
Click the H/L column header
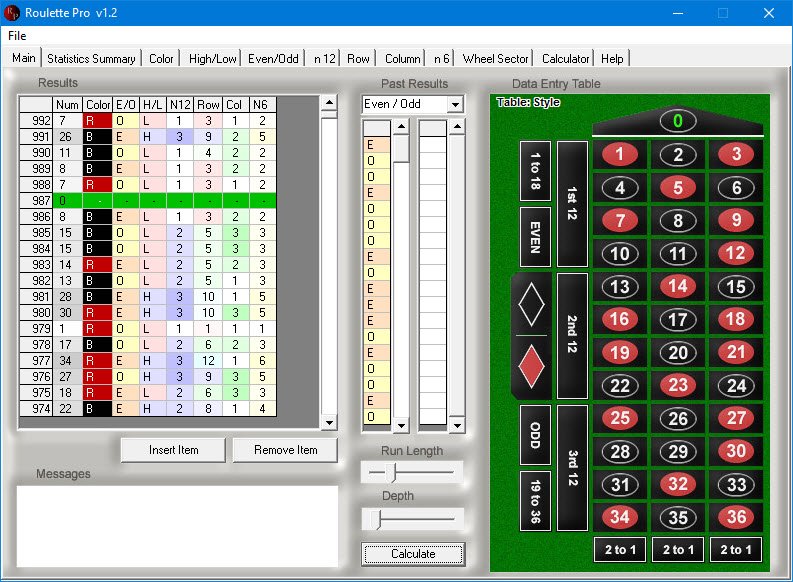pos(153,105)
